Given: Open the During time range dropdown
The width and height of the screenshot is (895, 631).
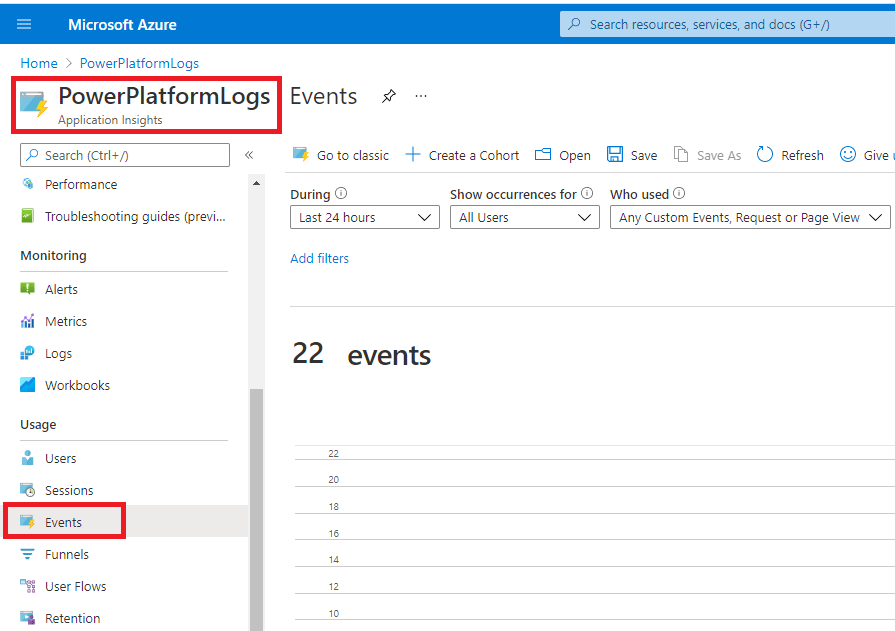Looking at the screenshot, I should coord(364,217).
